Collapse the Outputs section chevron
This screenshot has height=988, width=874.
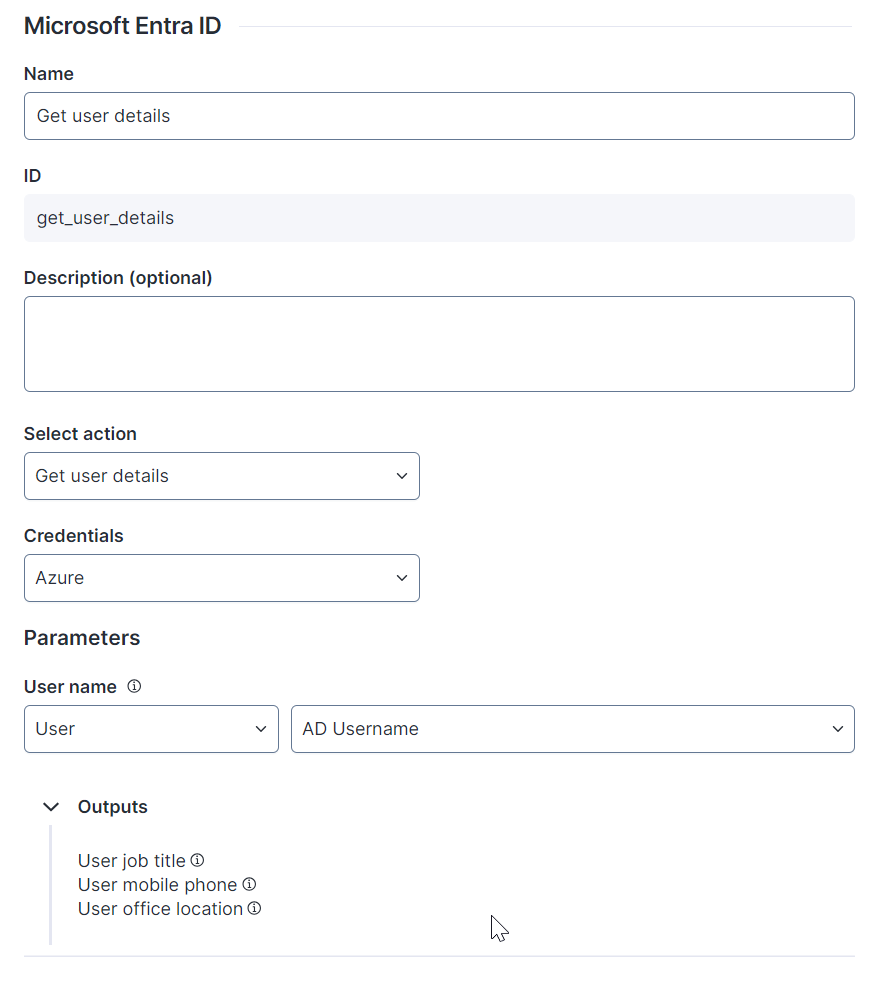click(51, 807)
